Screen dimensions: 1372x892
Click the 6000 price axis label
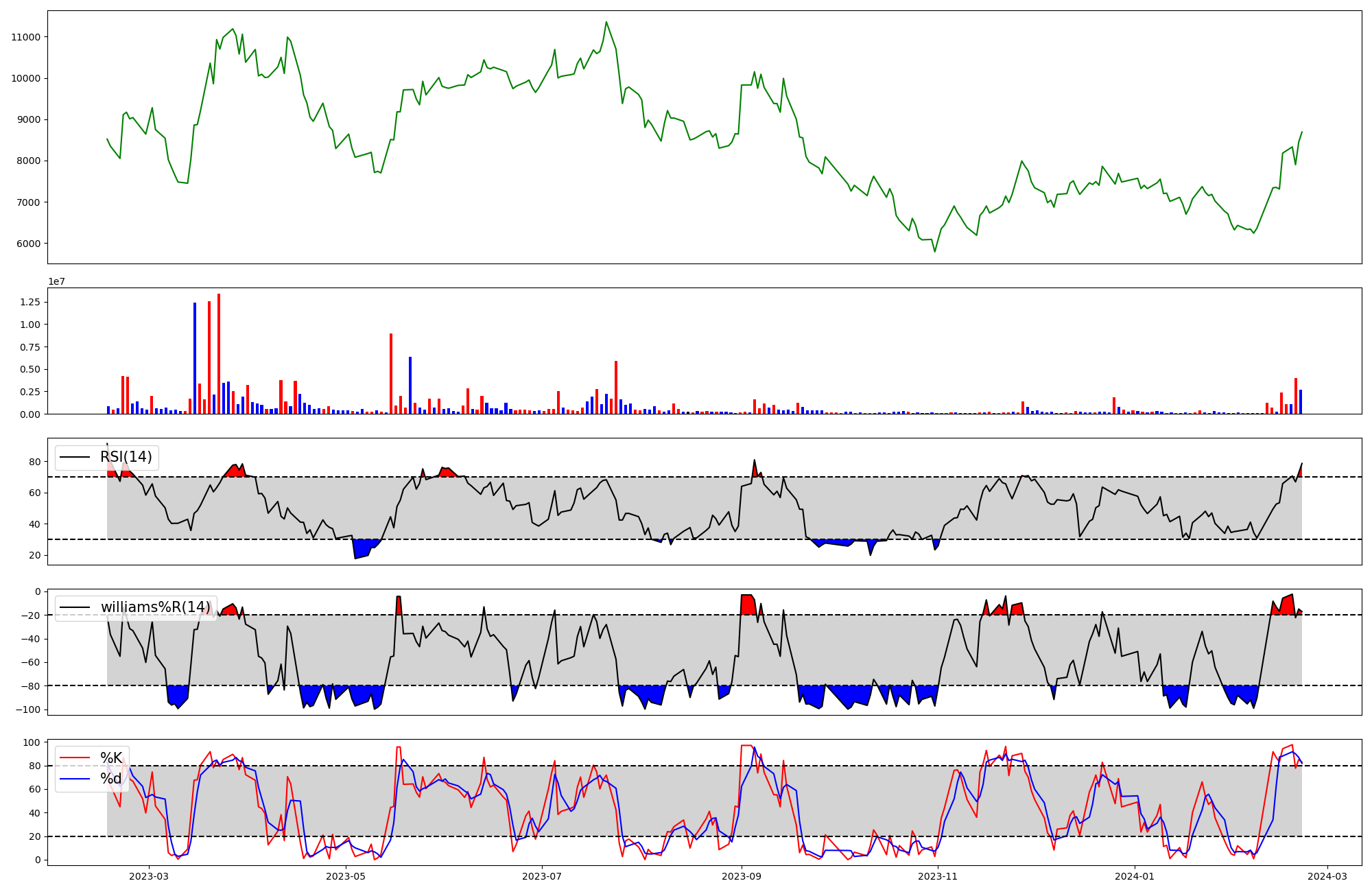29,244
